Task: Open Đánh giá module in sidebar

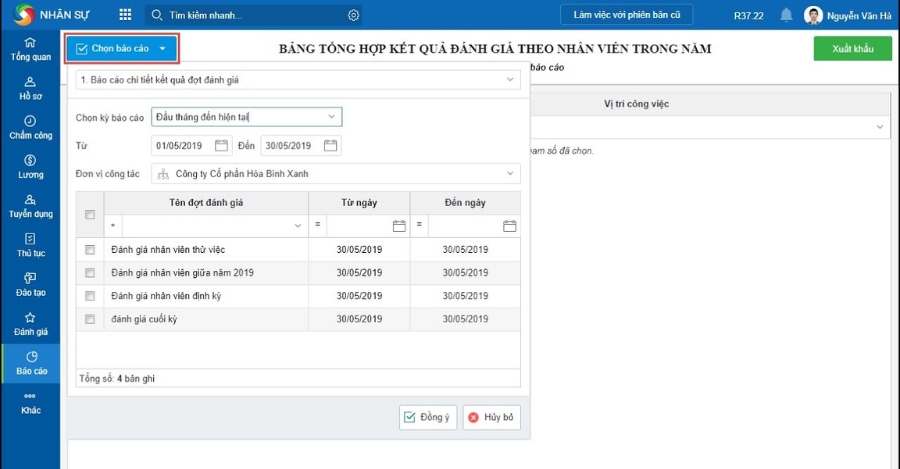Action: (30, 323)
